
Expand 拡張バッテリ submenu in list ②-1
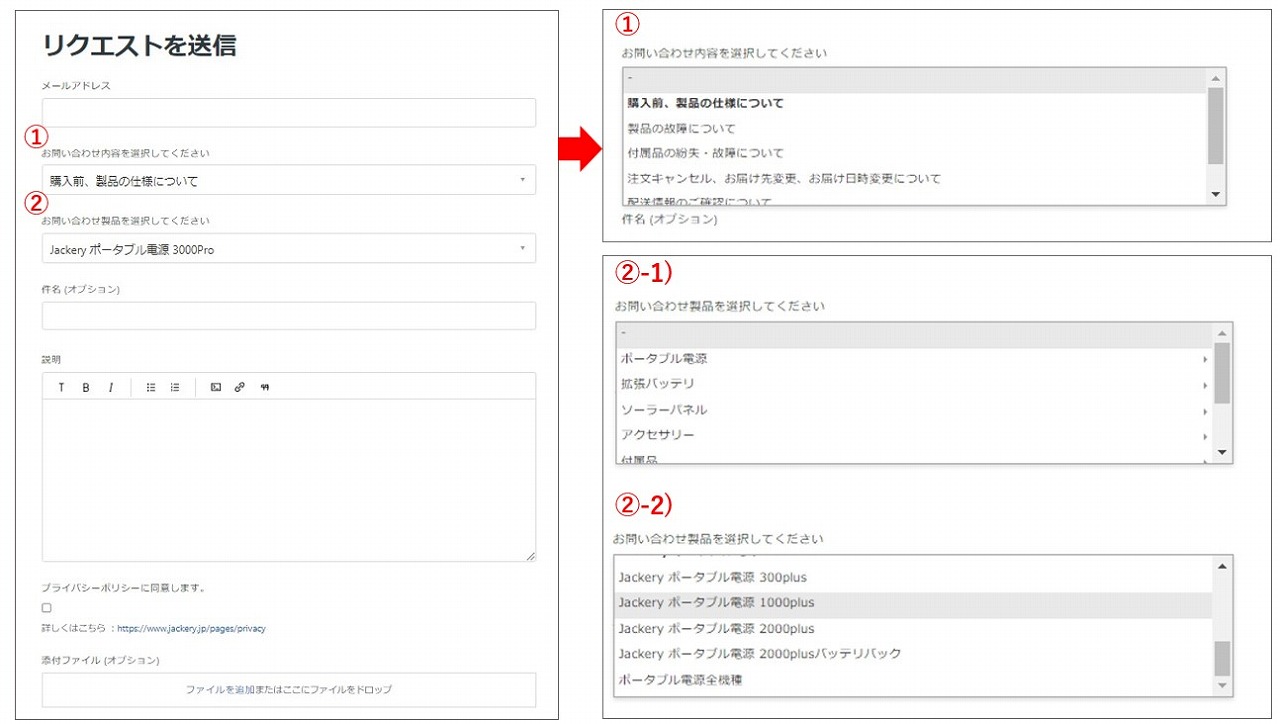click(x=914, y=384)
